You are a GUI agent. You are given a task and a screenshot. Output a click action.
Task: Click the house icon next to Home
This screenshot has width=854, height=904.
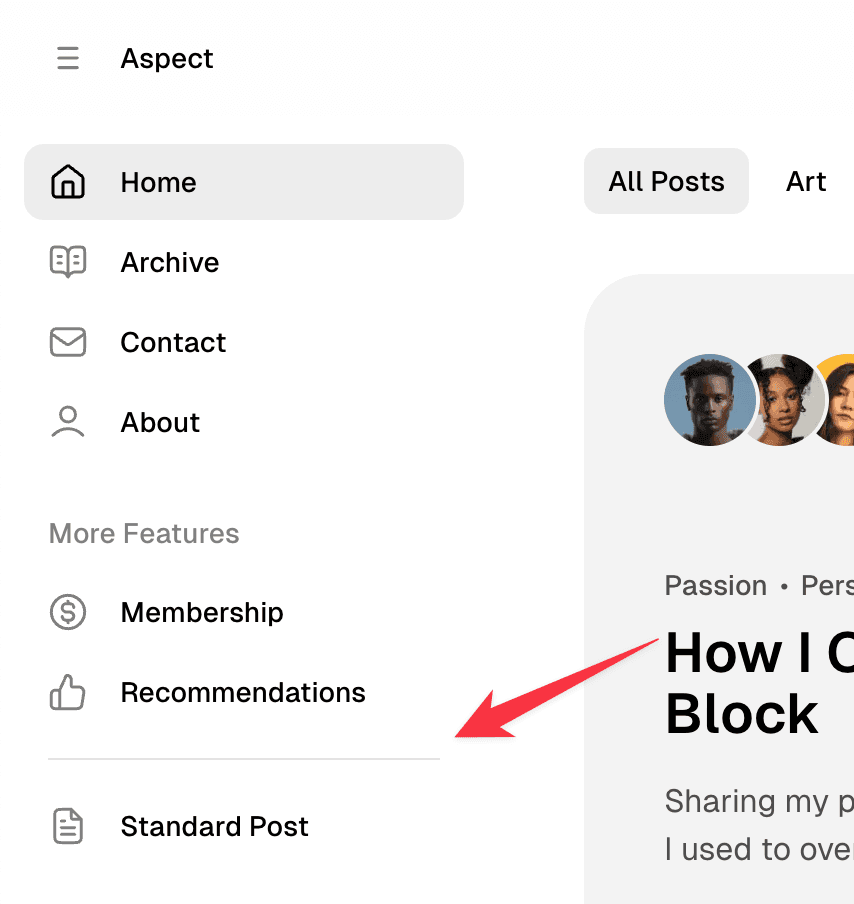(67, 181)
